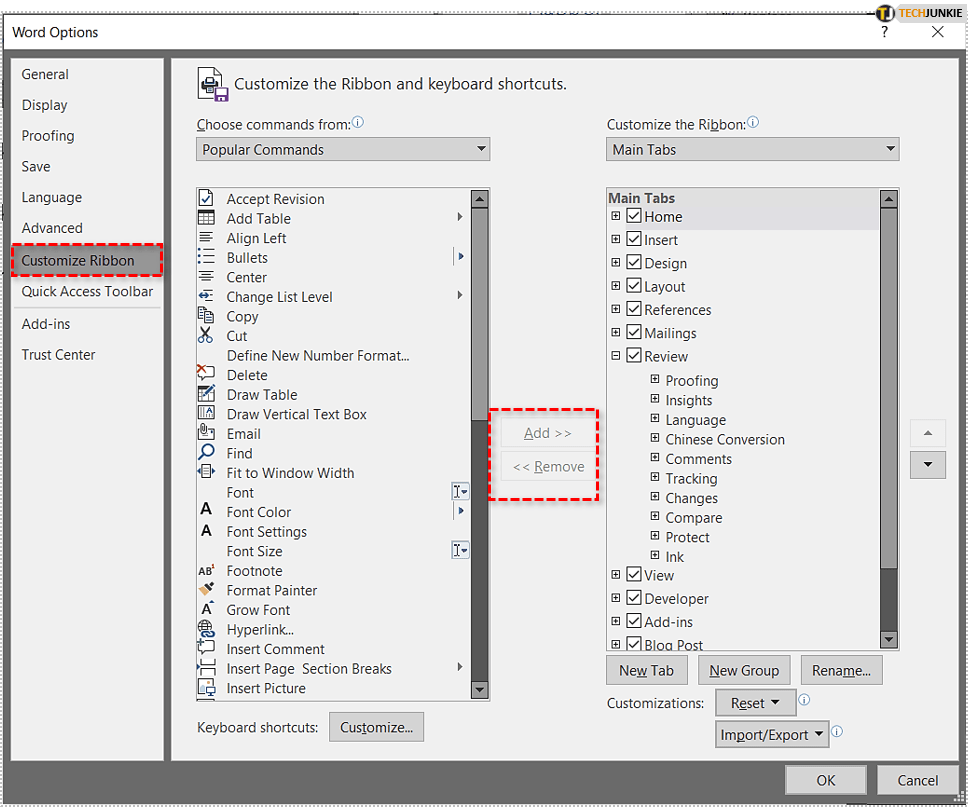Click the Move Down arrow button

pyautogui.click(x=927, y=464)
